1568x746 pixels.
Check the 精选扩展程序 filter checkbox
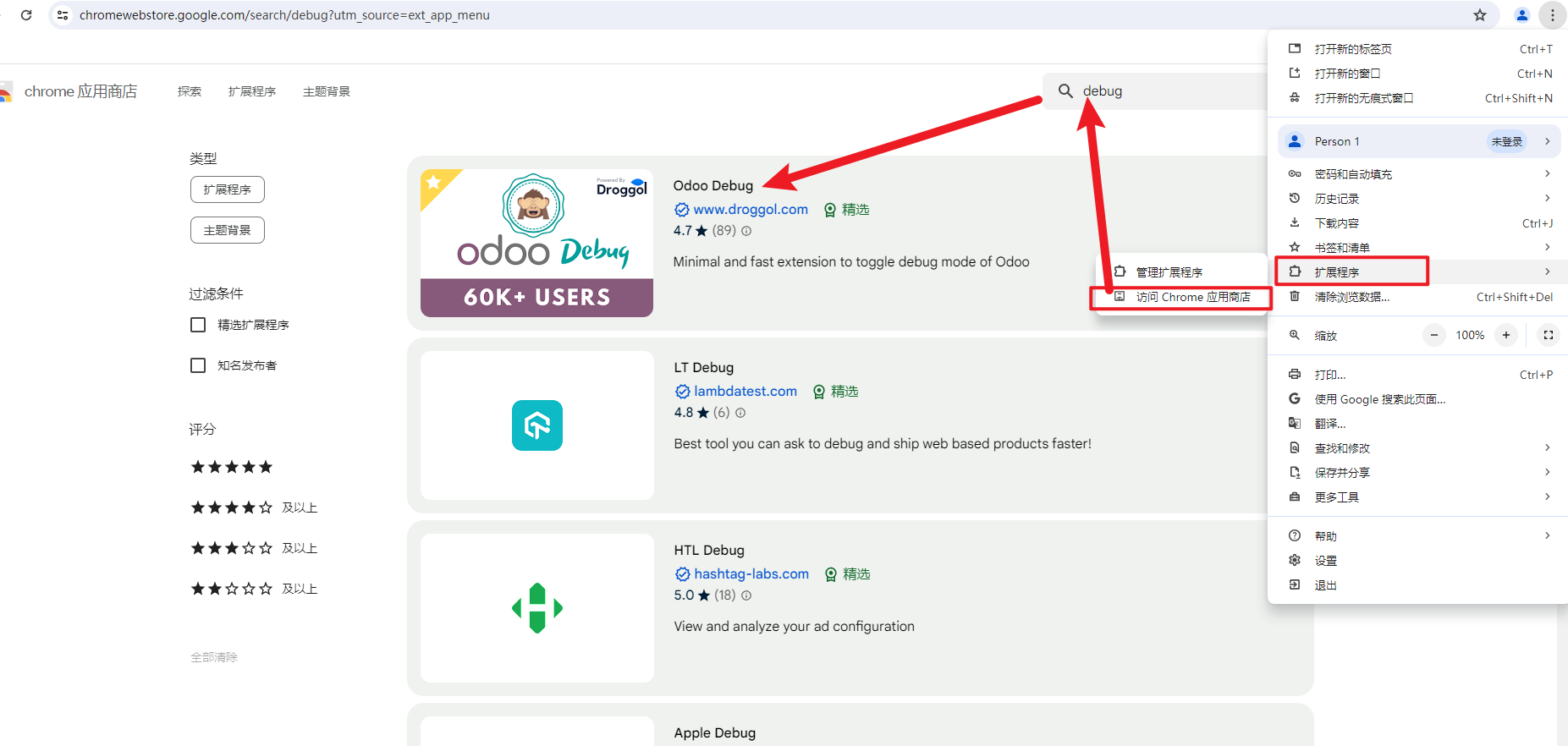(198, 325)
